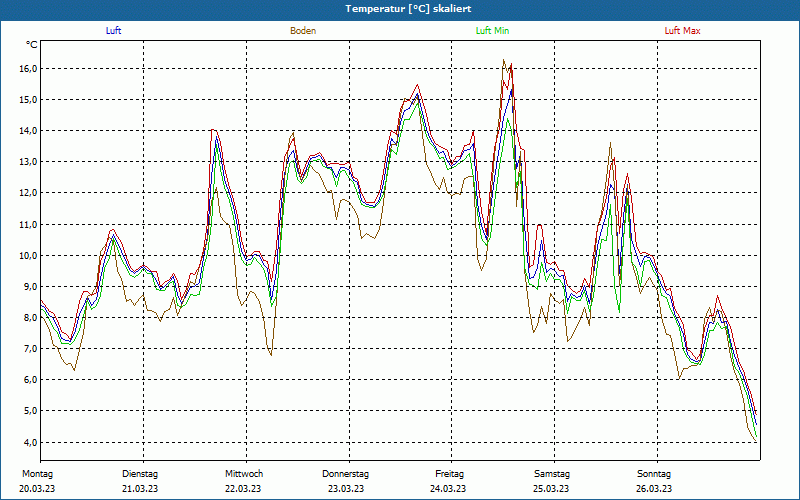Click the '5,0' y-axis value
This screenshot has height=500, width=800.
click(x=31, y=411)
